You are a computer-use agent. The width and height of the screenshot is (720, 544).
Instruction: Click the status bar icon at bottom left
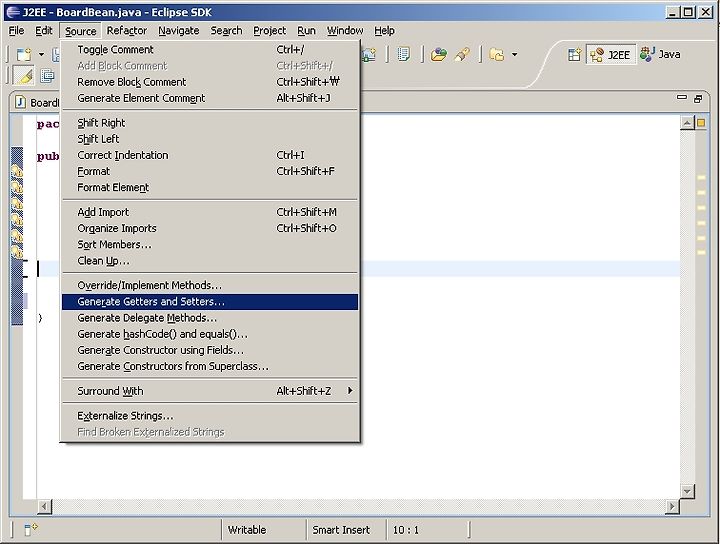coord(31,529)
